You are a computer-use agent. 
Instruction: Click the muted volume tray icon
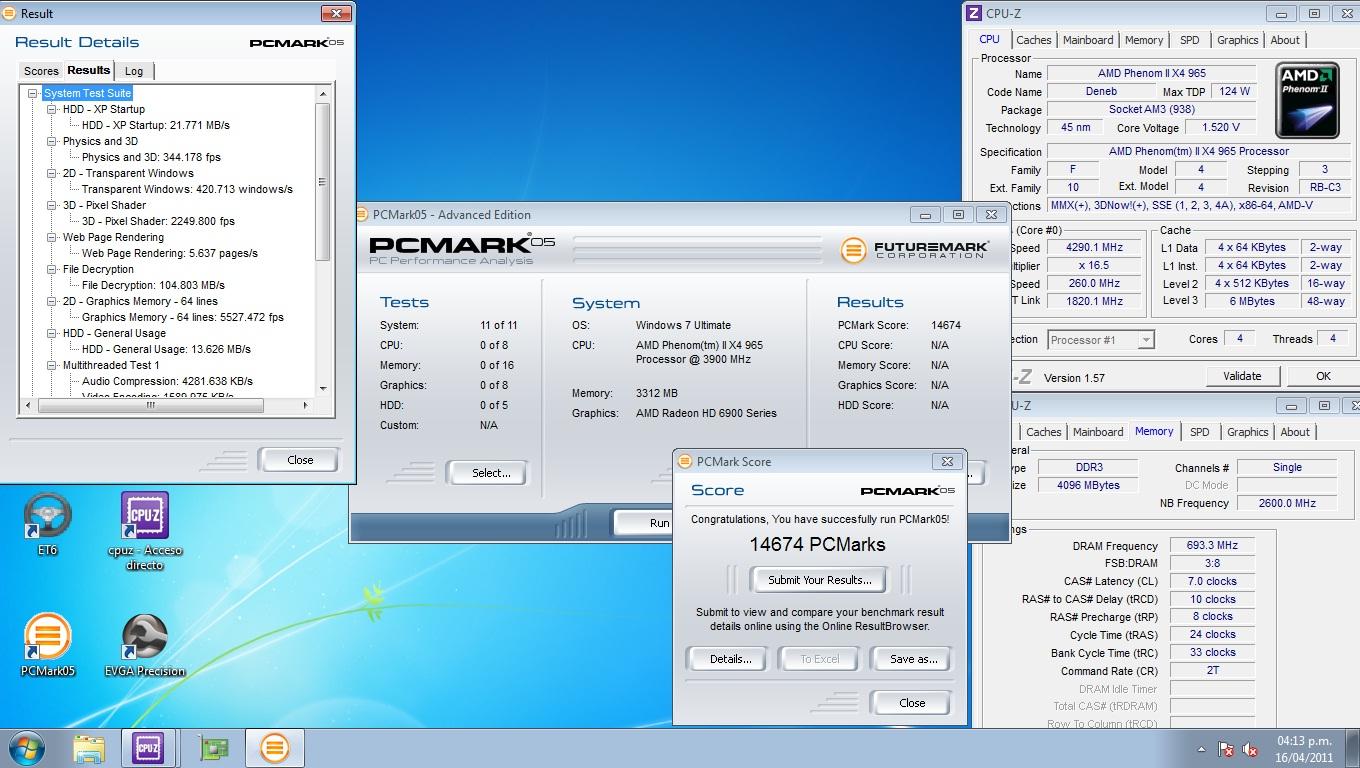click(1250, 749)
